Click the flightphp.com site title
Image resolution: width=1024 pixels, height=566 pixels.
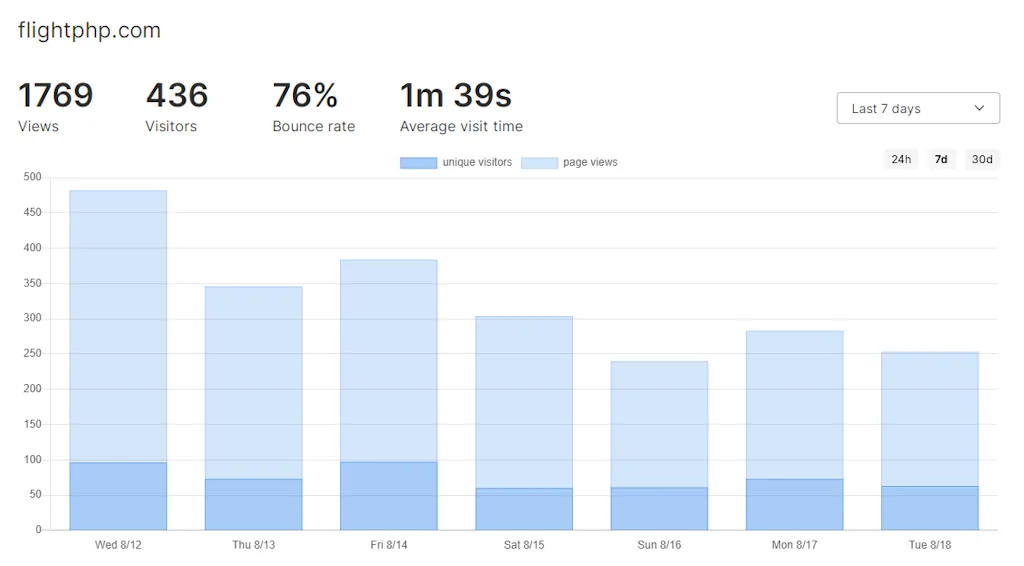[x=89, y=31]
